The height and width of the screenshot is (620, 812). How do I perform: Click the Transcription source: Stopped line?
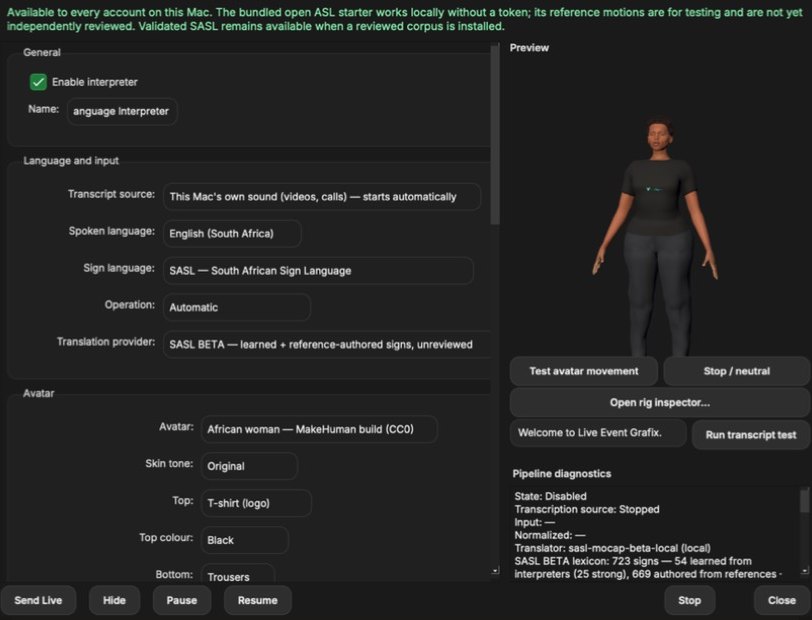click(587, 509)
